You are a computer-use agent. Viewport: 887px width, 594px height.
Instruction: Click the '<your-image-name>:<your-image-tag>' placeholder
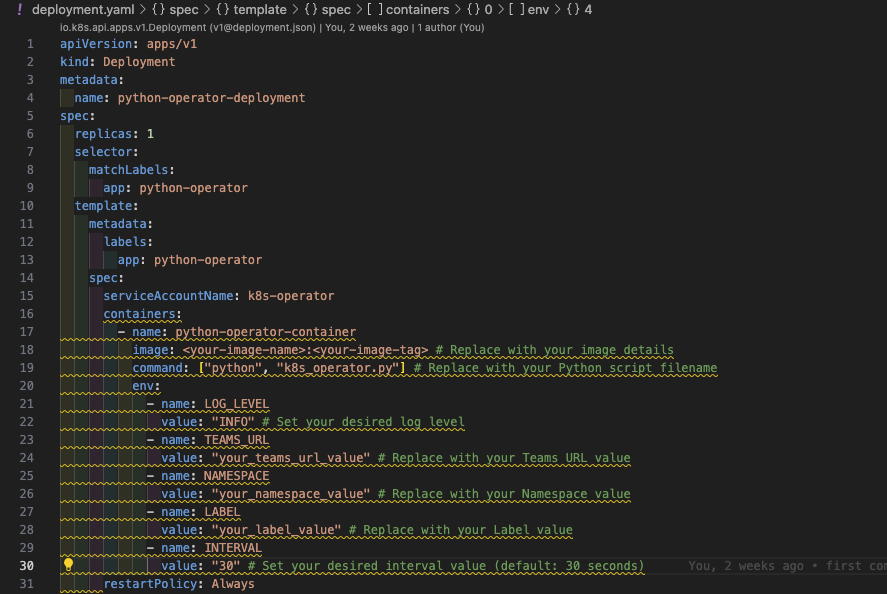(305, 350)
